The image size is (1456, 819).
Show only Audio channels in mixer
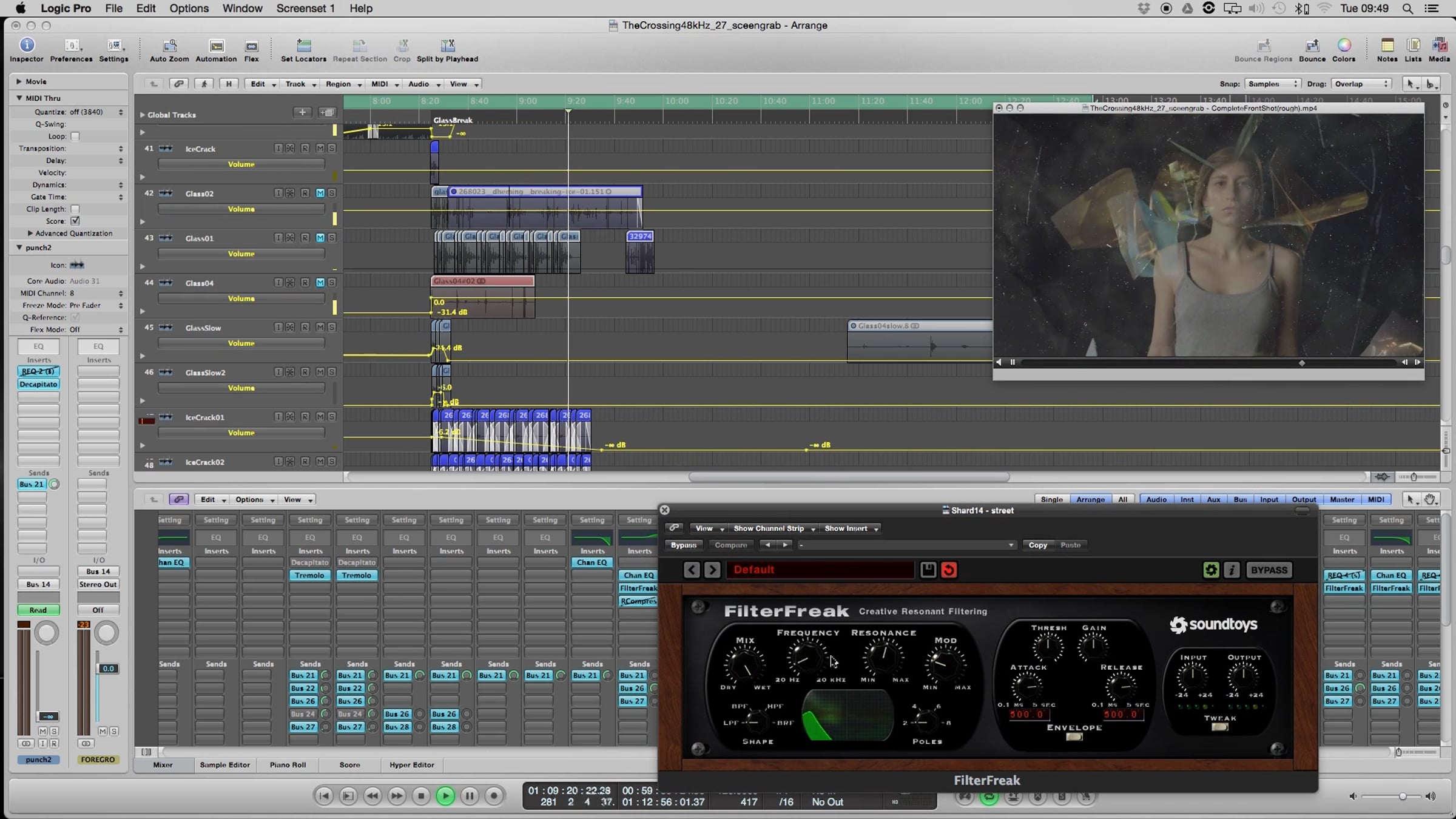click(1156, 499)
